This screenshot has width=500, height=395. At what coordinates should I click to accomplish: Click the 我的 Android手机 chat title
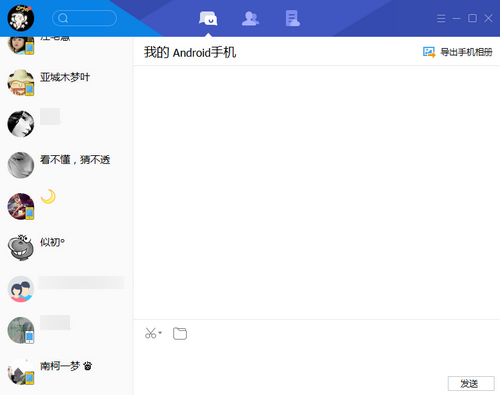(x=190, y=52)
